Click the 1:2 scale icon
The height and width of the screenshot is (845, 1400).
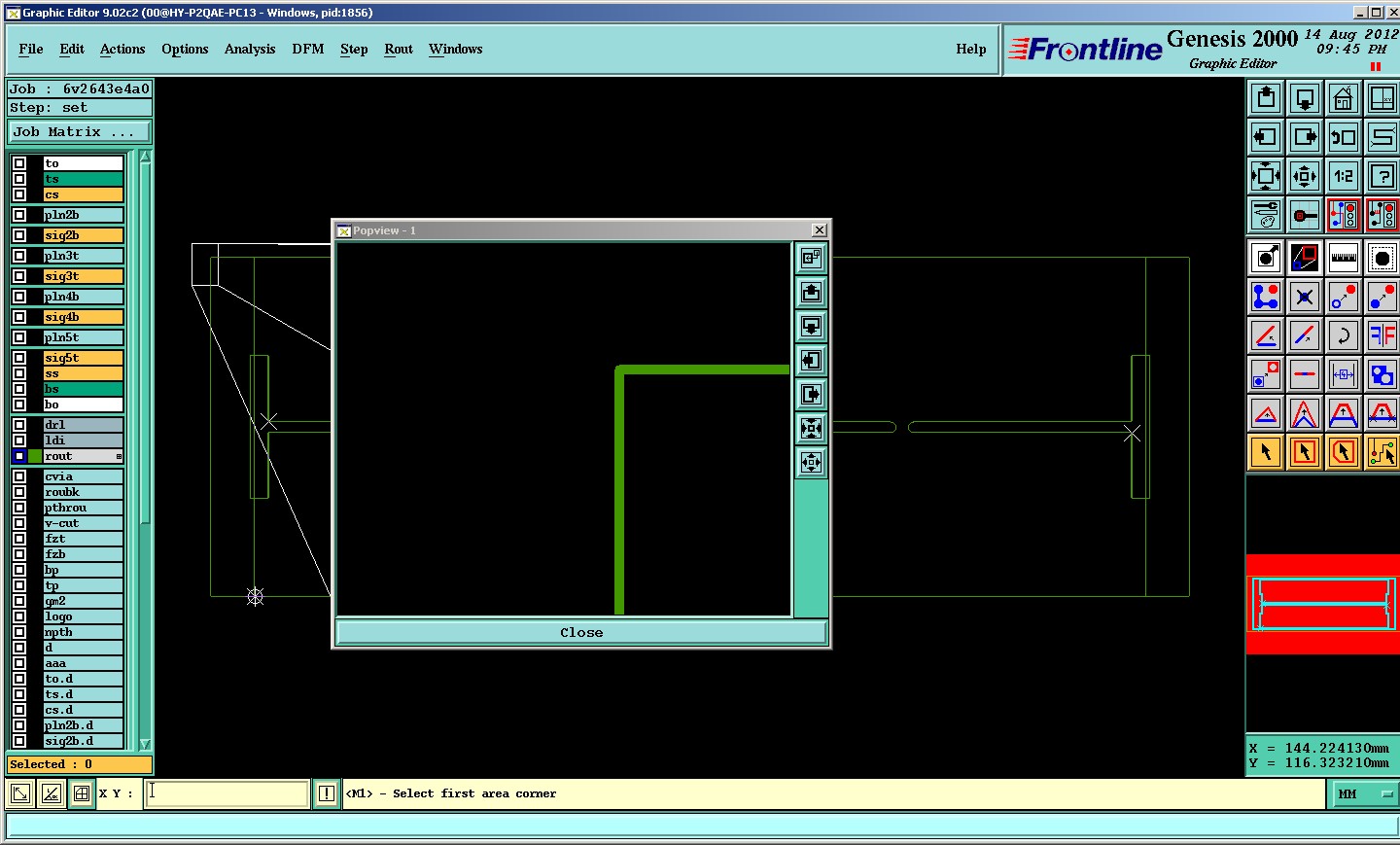pyautogui.click(x=1344, y=176)
